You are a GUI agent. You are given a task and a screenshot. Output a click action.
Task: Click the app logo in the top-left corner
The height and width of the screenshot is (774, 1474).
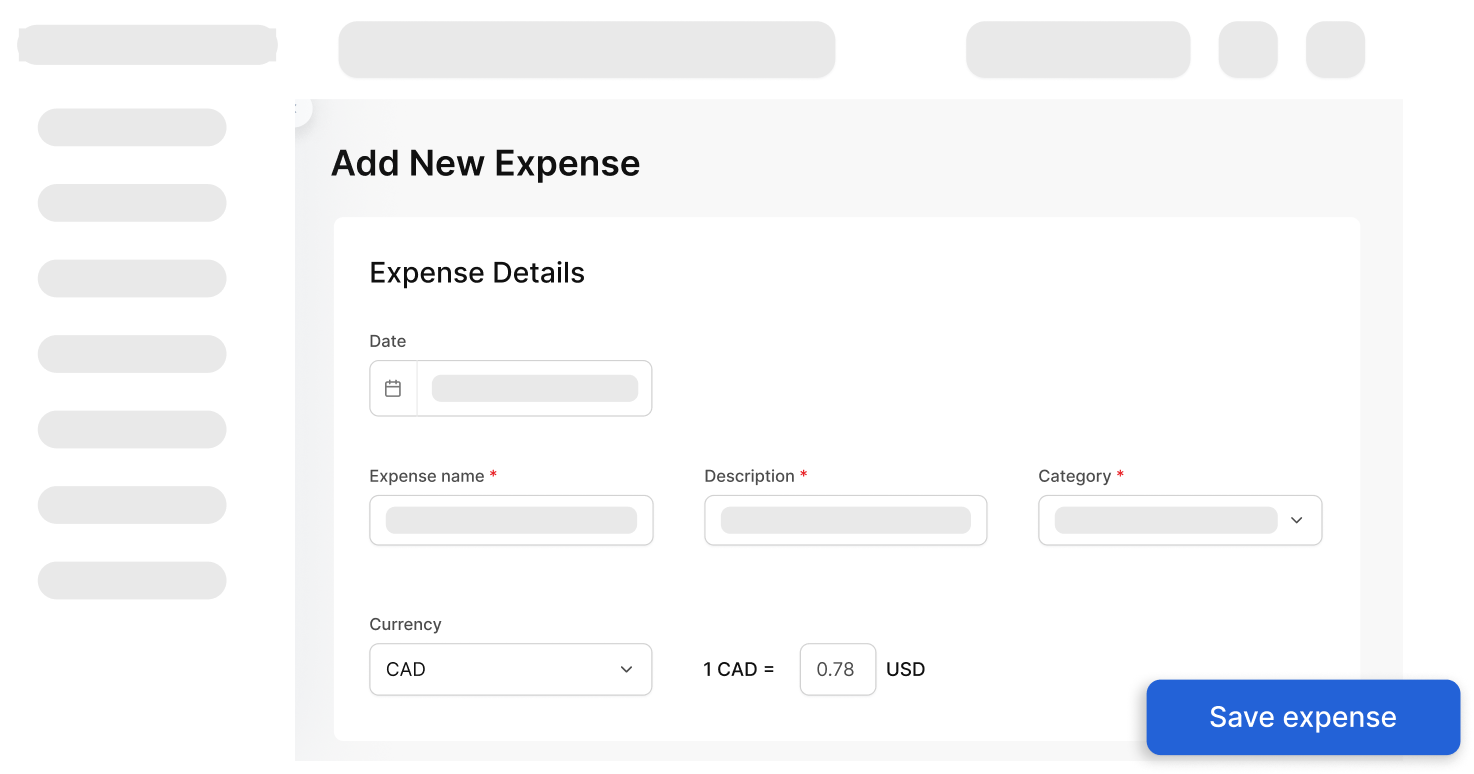point(146,44)
